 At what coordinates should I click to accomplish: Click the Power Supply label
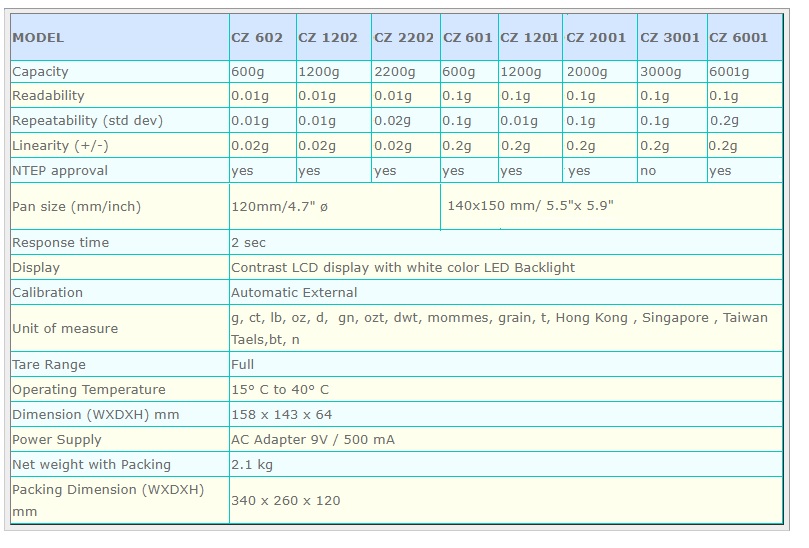[57, 440]
